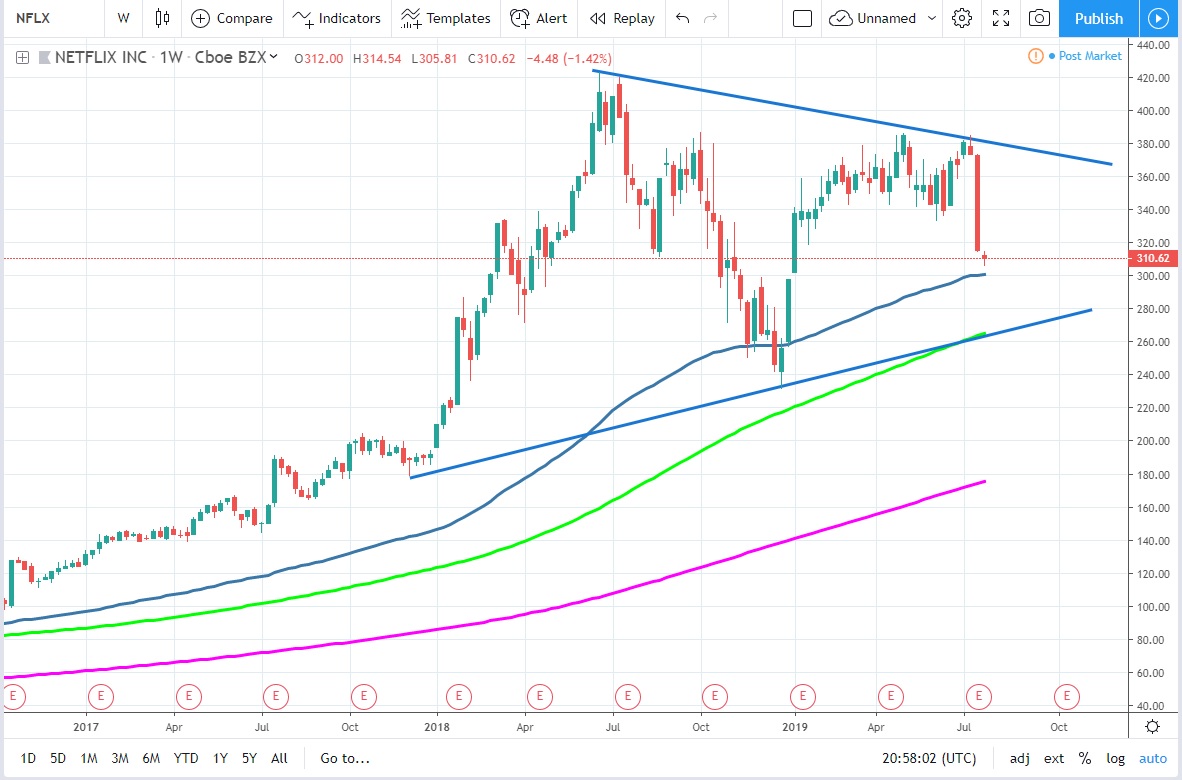Click the NFLX symbol search field

(x=53, y=18)
